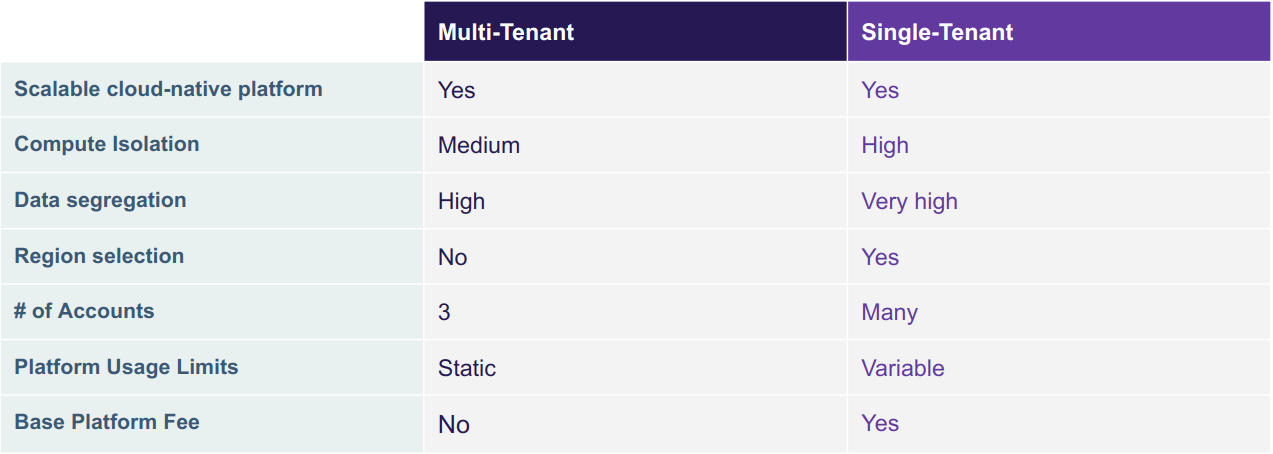Click Multi-Tenant No for Region selection
Viewport: 1273px width, 454px height.
453,257
